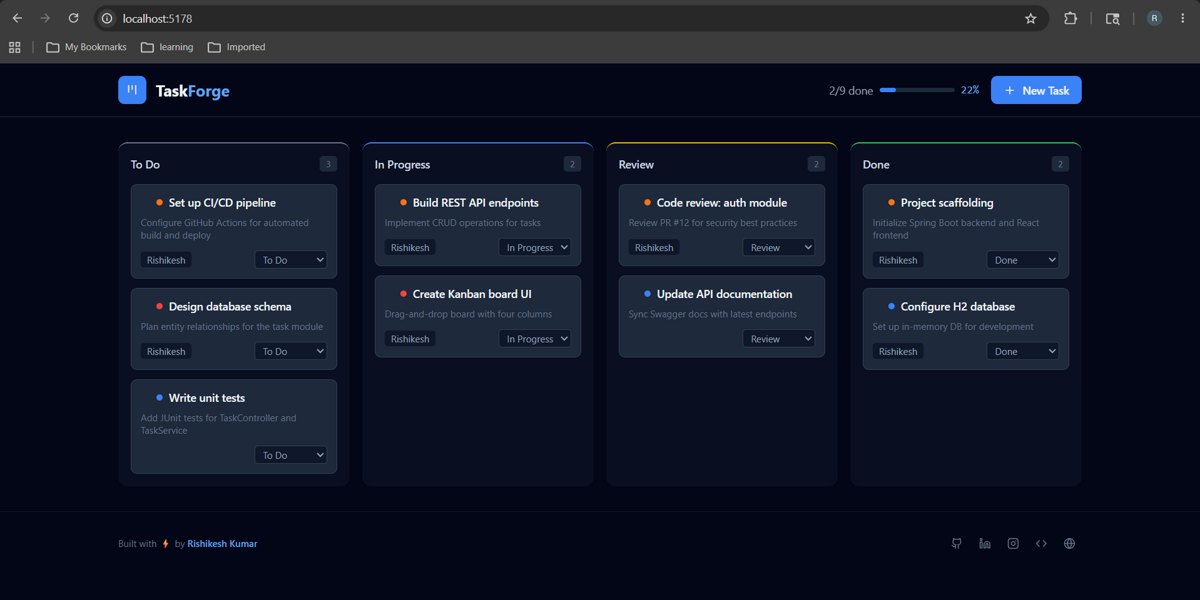Open the browser three-dot menu

pyautogui.click(x=1183, y=18)
